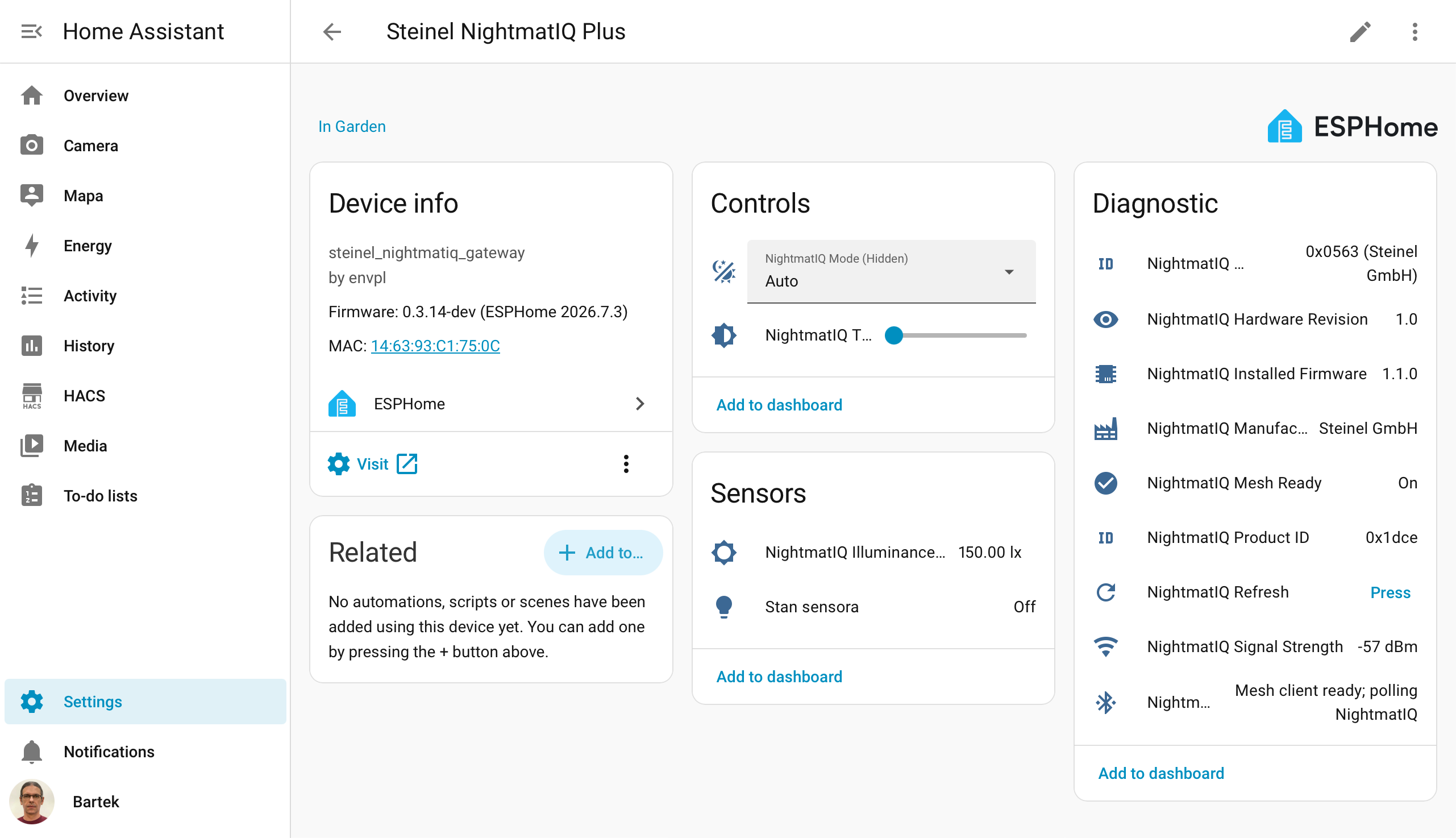1456x838 pixels.
Task: Click the Steinel GmbH manufacturer value
Action: (1368, 429)
